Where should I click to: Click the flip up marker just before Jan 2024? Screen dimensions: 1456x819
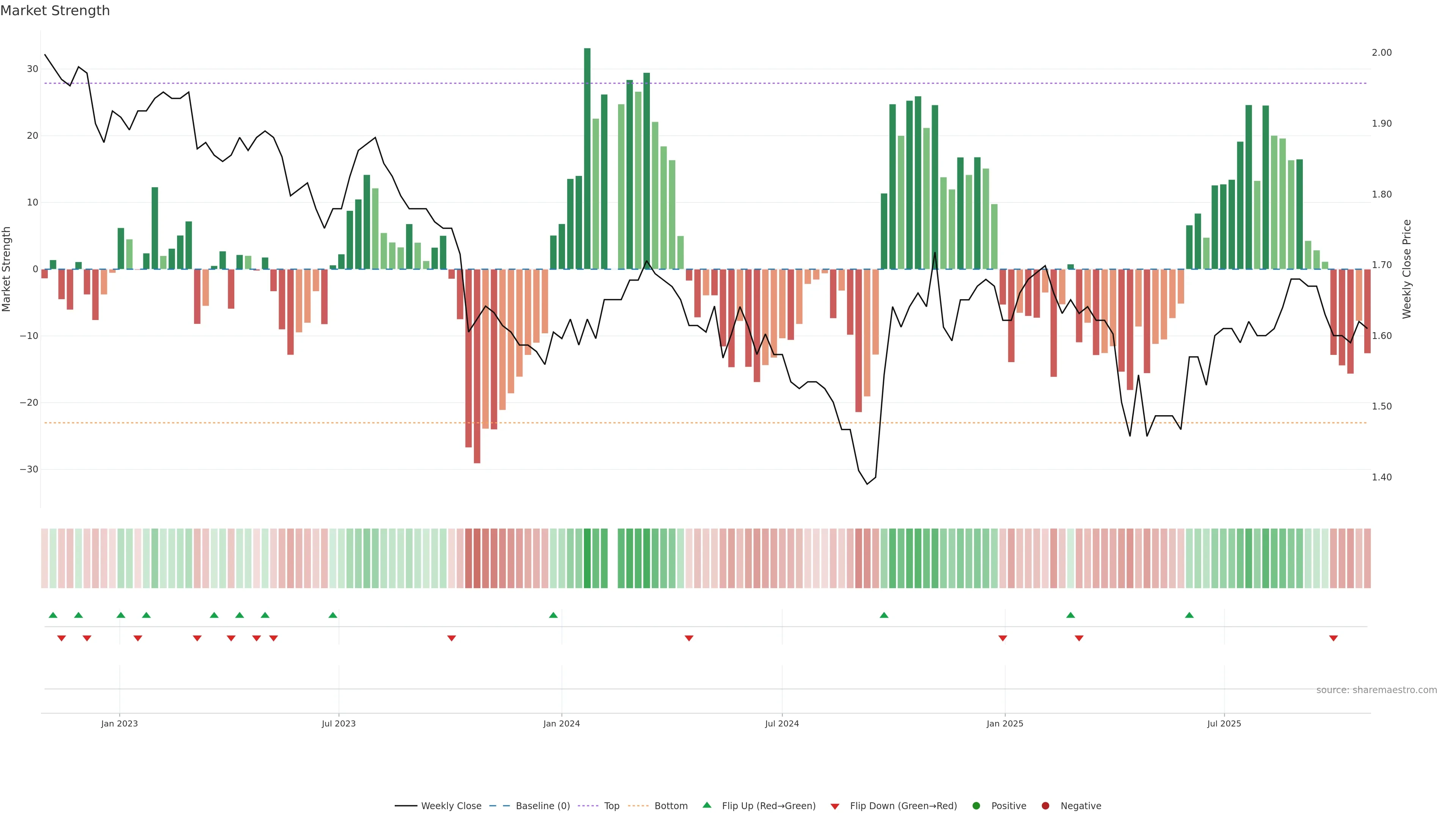pyautogui.click(x=553, y=615)
